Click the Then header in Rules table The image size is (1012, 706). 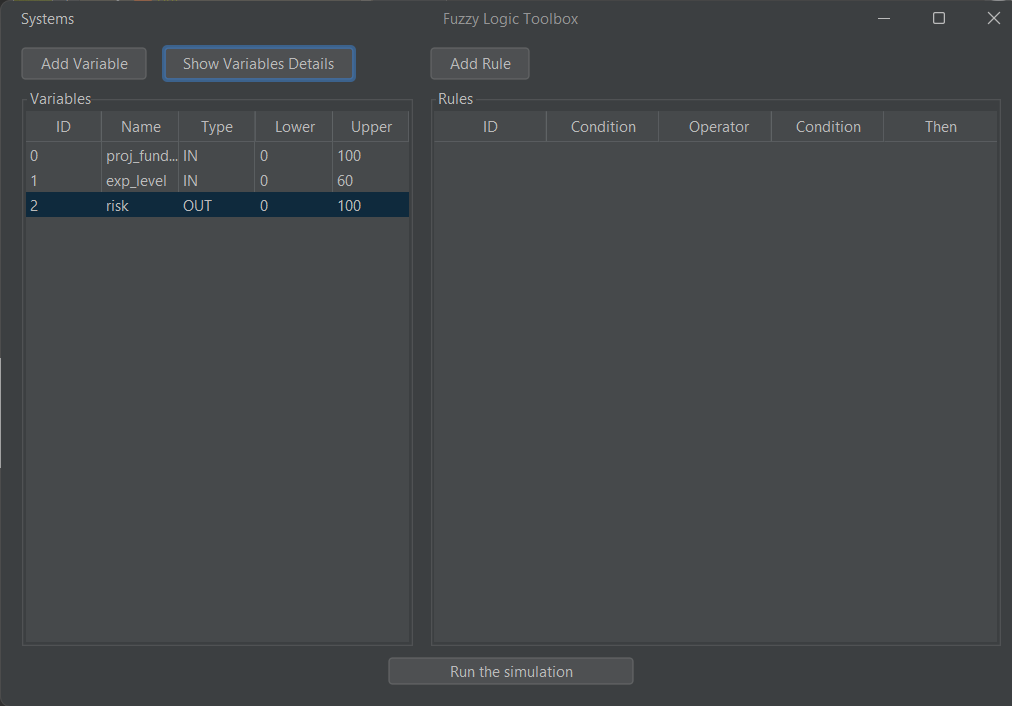940,126
